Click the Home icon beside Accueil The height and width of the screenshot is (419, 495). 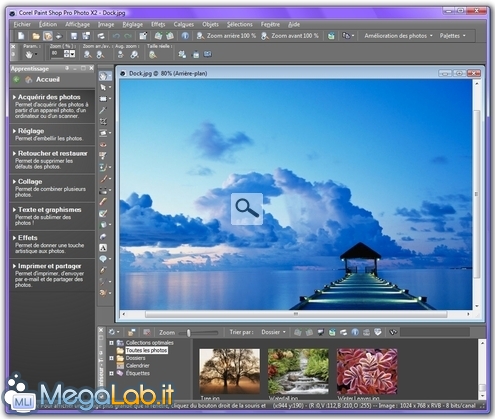coord(29,80)
